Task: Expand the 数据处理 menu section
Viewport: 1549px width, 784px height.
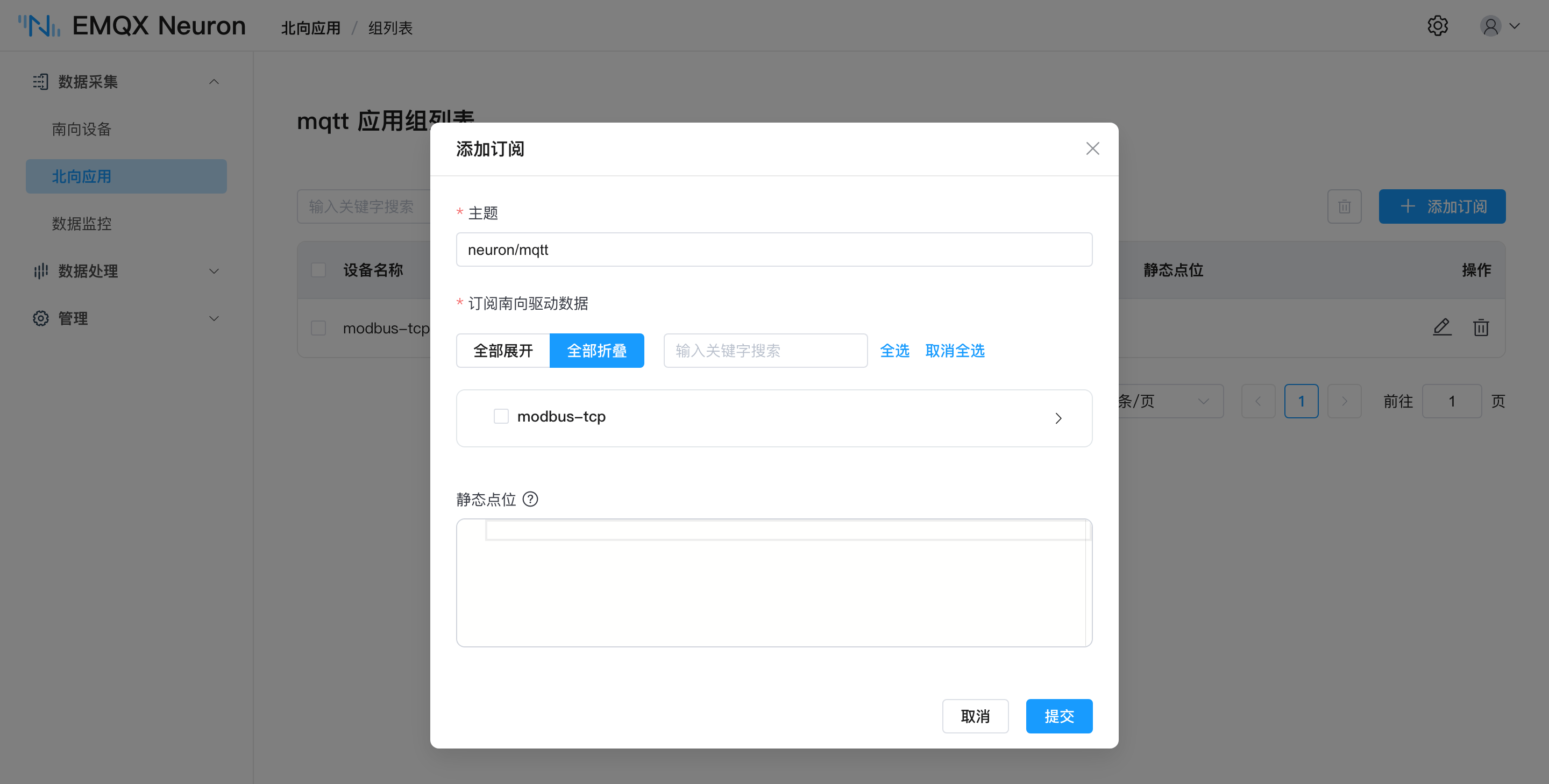Action: tap(214, 271)
